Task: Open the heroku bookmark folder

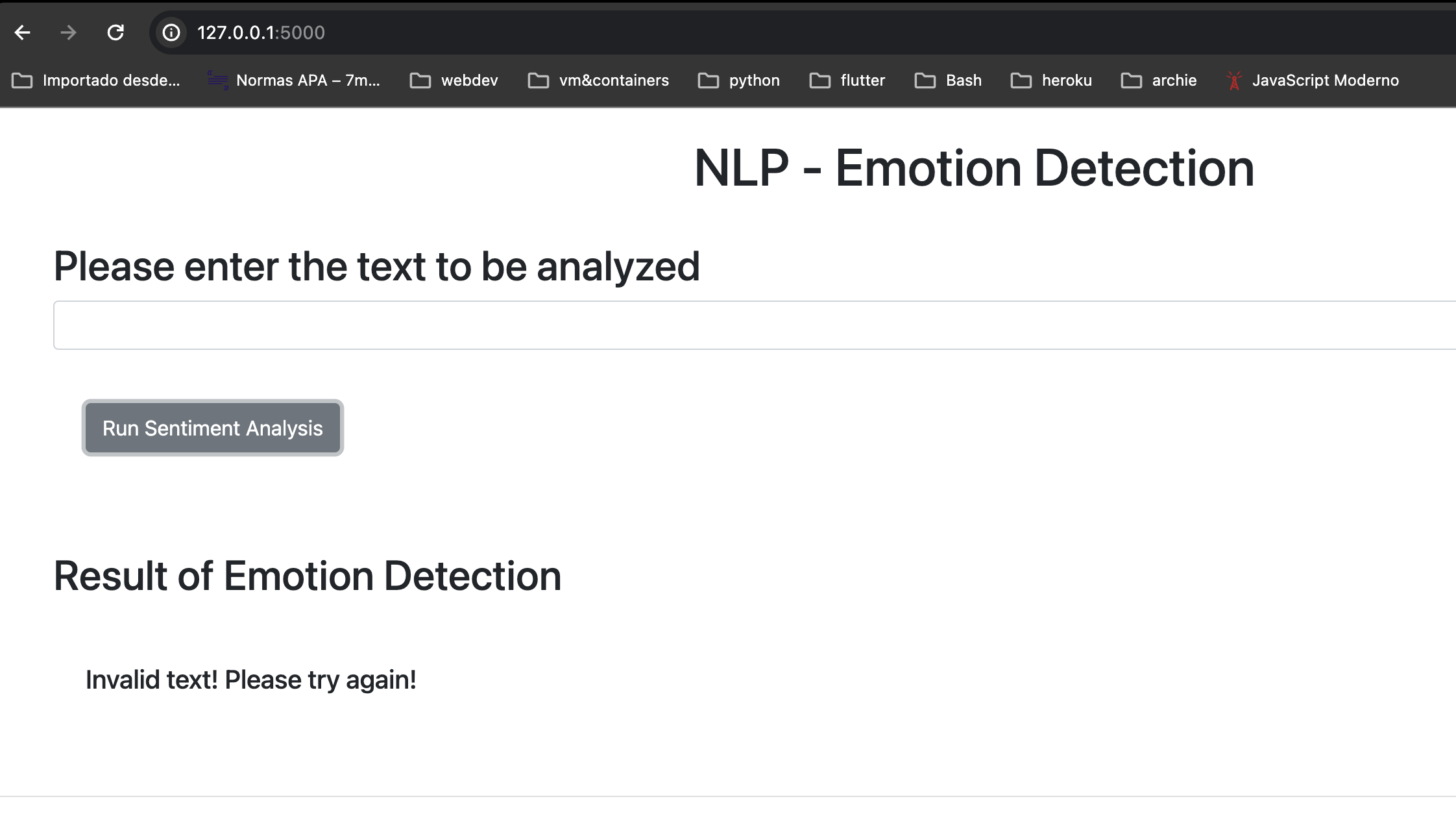Action: pos(1053,80)
